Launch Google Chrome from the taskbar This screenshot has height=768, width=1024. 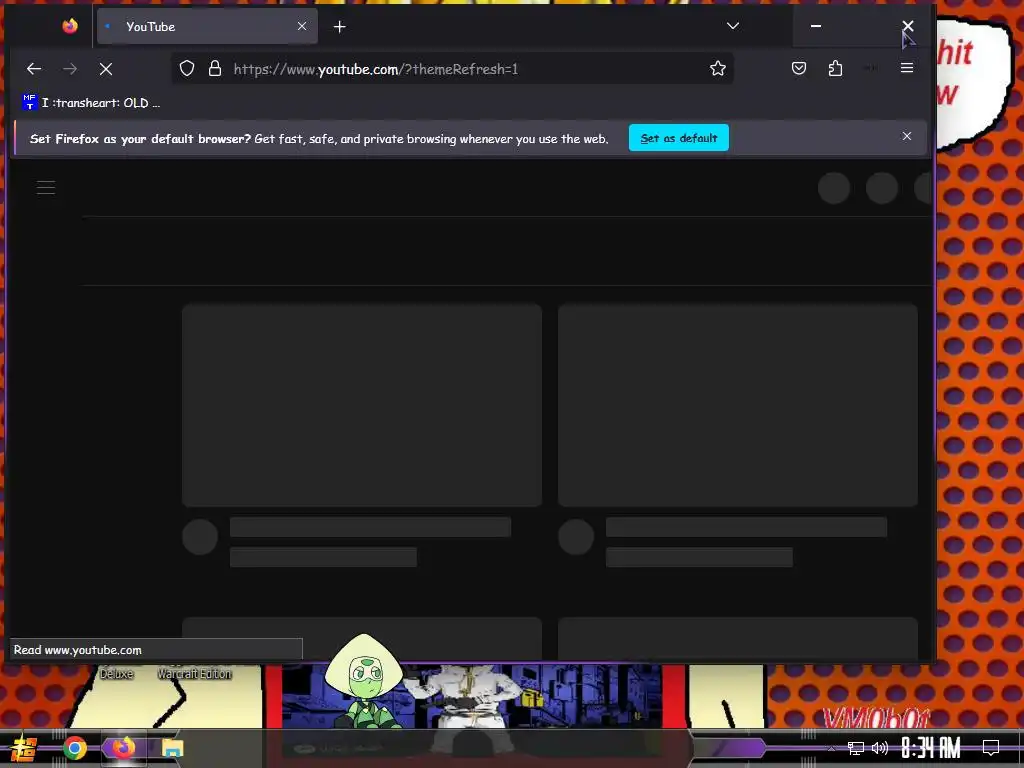click(75, 748)
